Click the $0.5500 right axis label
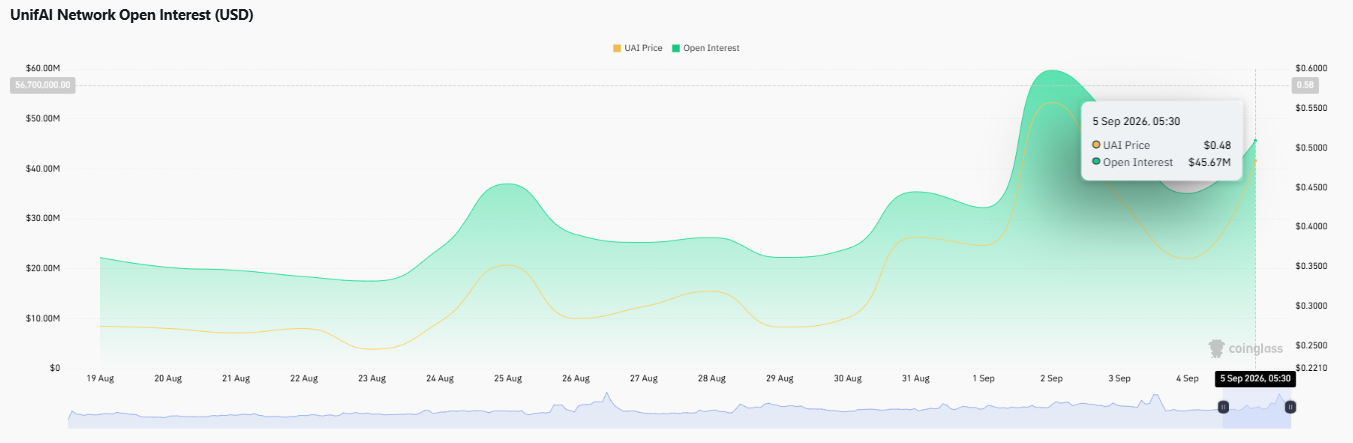This screenshot has height=443, width=1353. tap(1311, 108)
